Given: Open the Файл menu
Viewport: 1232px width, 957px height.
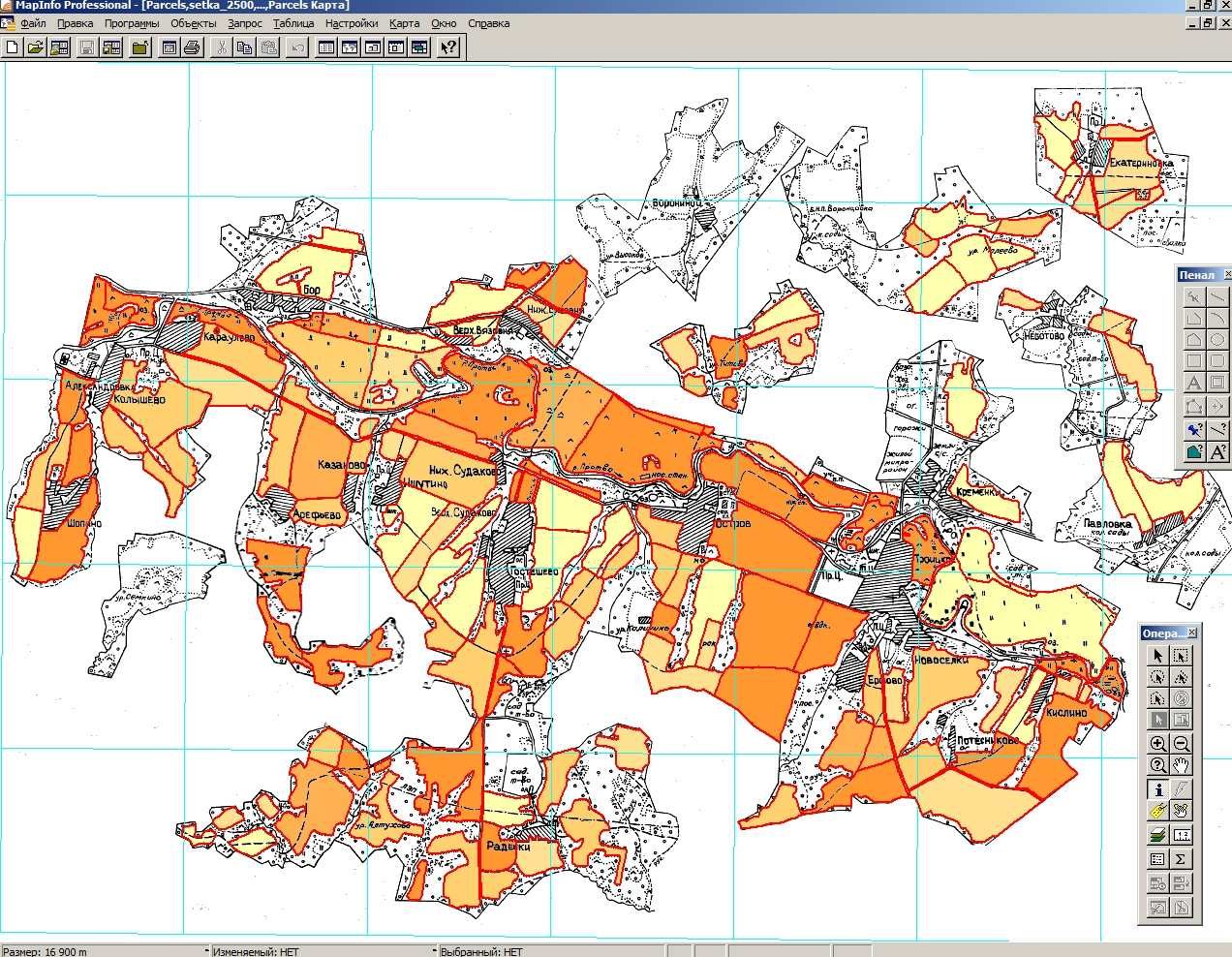Looking at the screenshot, I should coord(34,23).
